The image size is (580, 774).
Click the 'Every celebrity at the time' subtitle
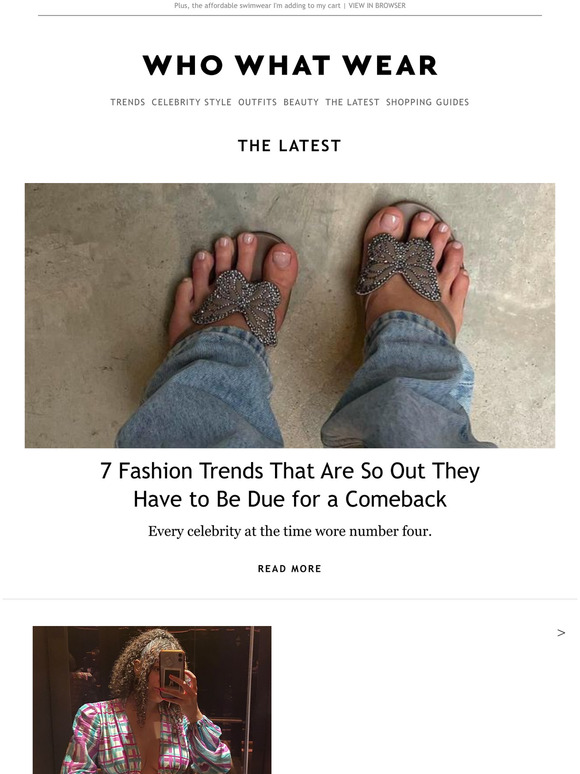click(x=290, y=531)
